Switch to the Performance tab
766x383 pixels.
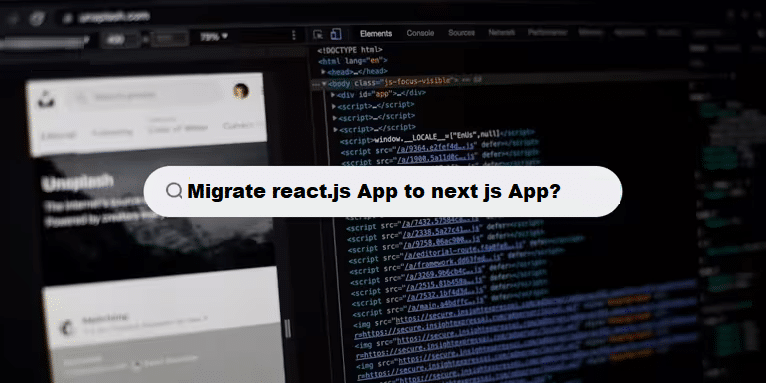tap(547, 33)
